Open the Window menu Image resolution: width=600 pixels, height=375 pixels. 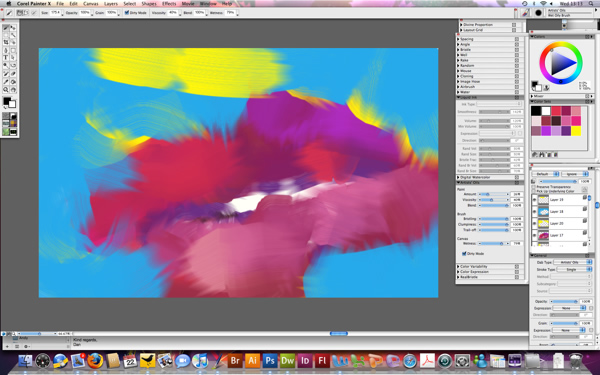coord(209,3)
